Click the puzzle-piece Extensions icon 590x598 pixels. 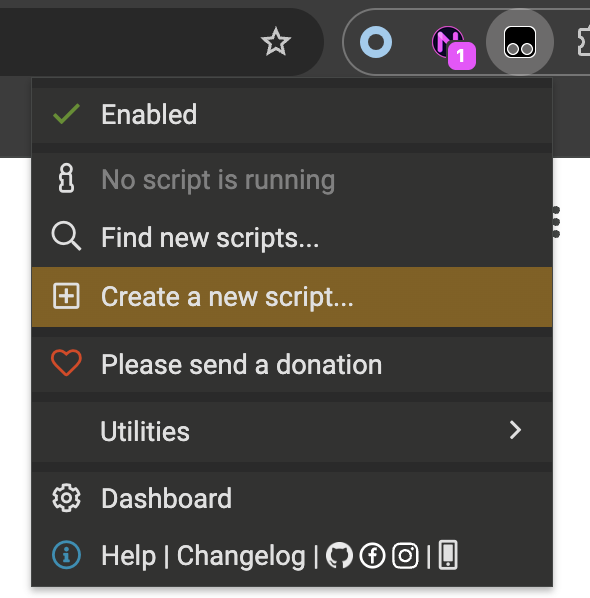[584, 42]
